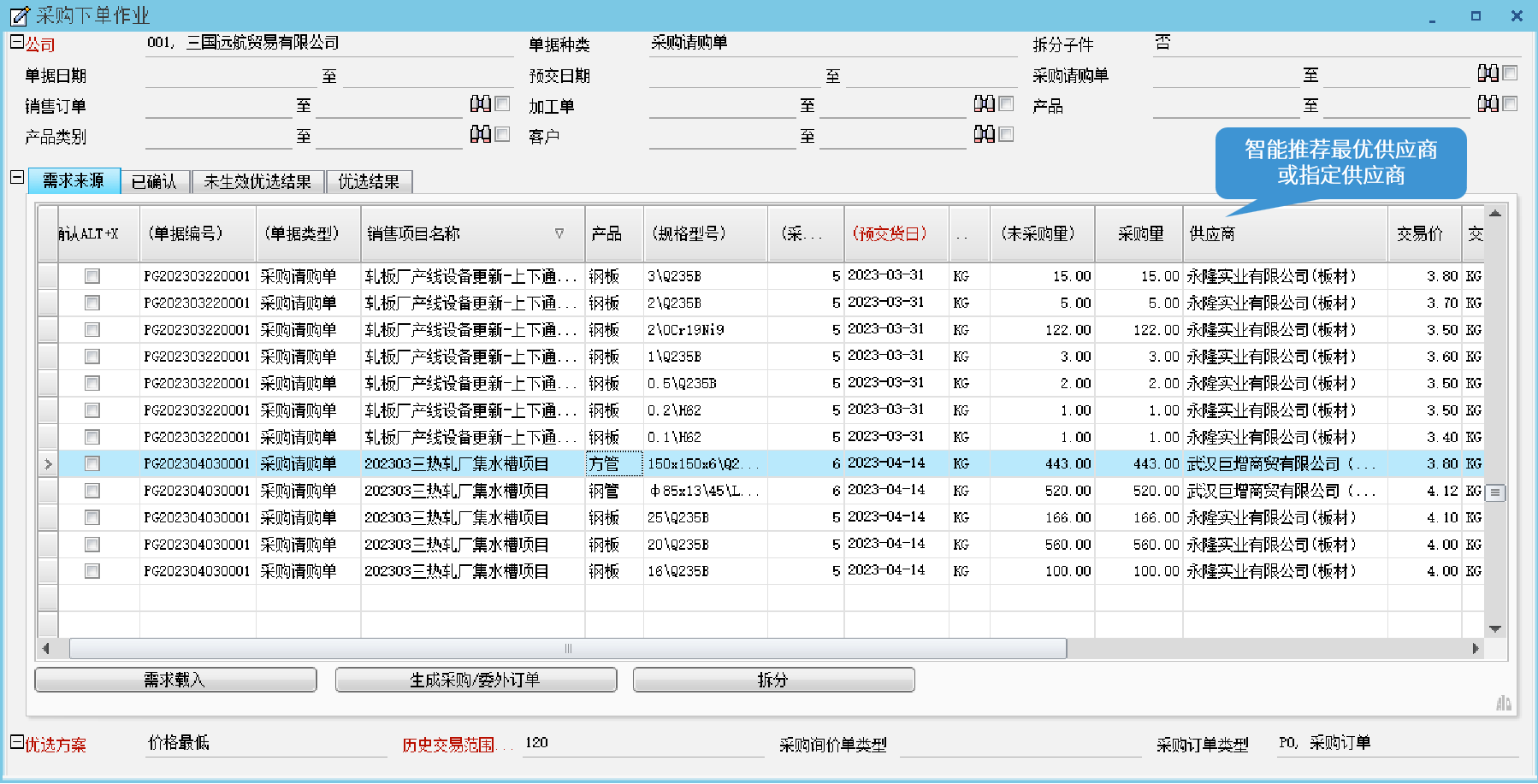
Task: Open sort dropdown on 销售项目名称 column
Action: point(559,233)
